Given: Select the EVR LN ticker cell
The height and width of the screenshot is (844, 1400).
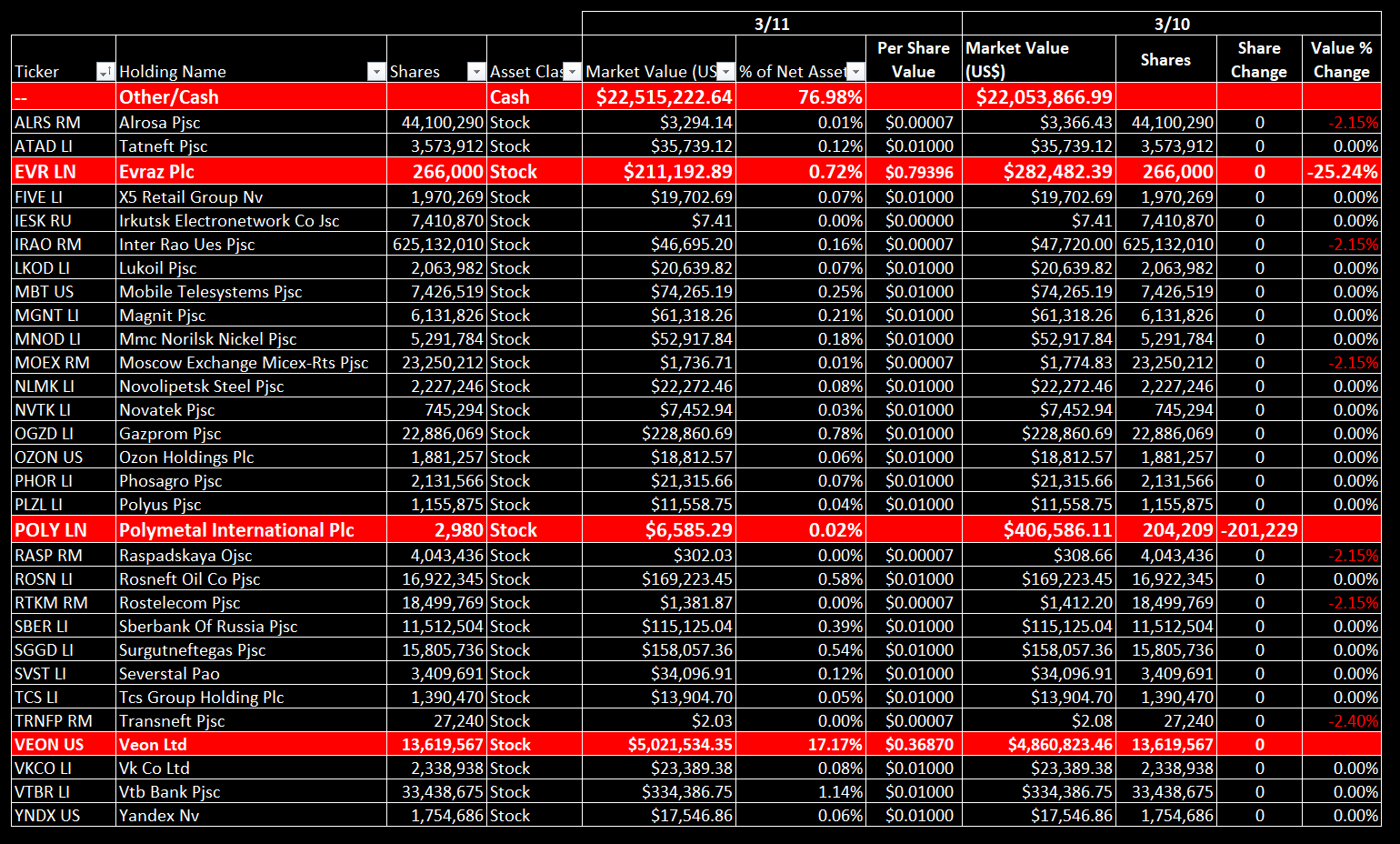Looking at the screenshot, I should pos(64,172).
